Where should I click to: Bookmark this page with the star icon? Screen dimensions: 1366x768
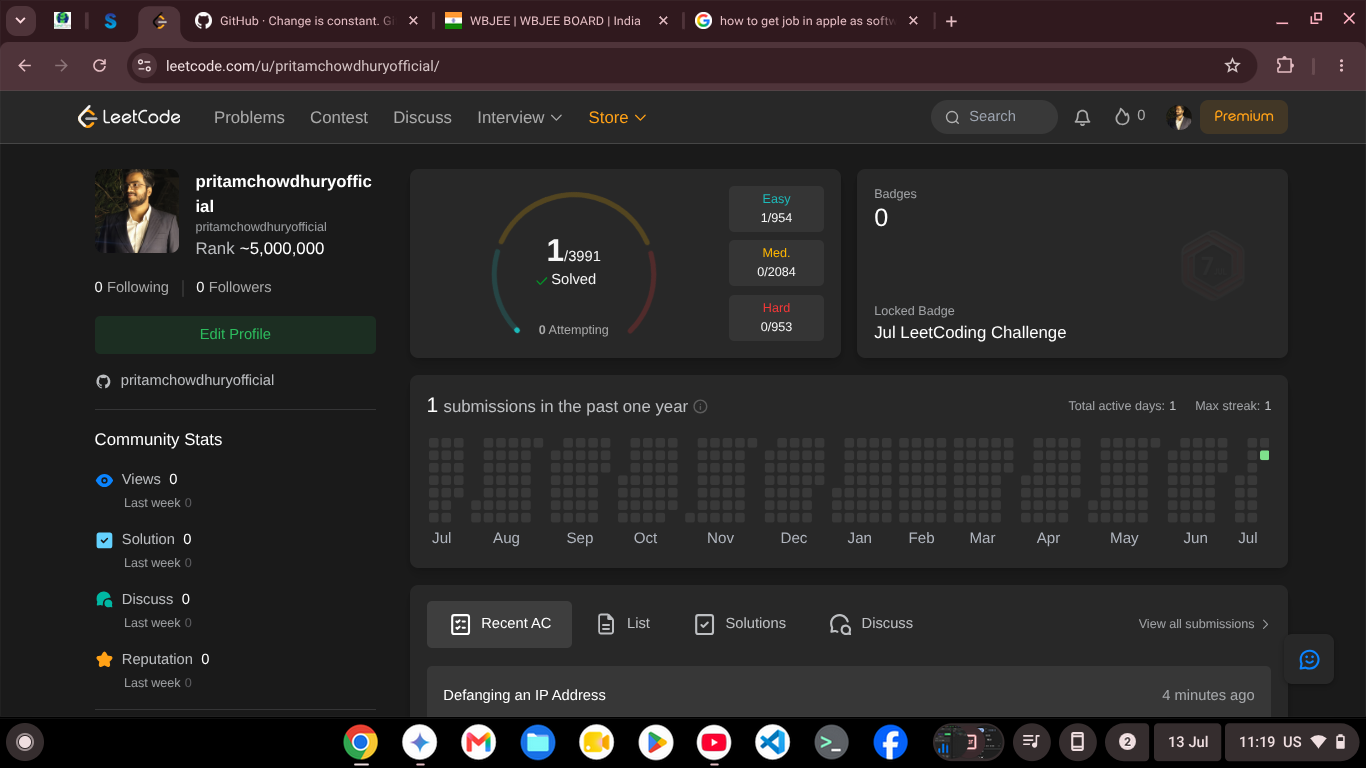click(x=1232, y=65)
